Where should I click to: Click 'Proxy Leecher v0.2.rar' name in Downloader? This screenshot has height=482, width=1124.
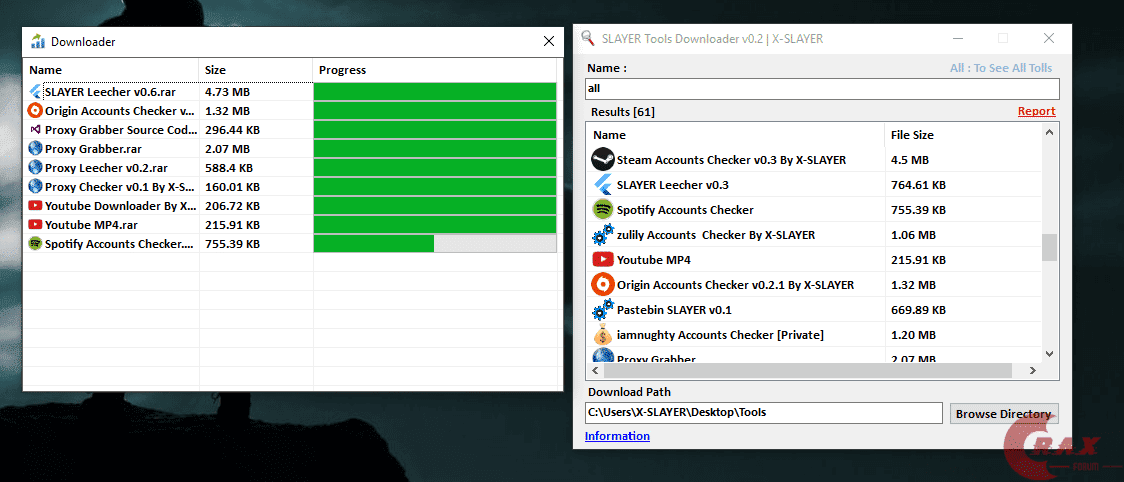[106, 168]
